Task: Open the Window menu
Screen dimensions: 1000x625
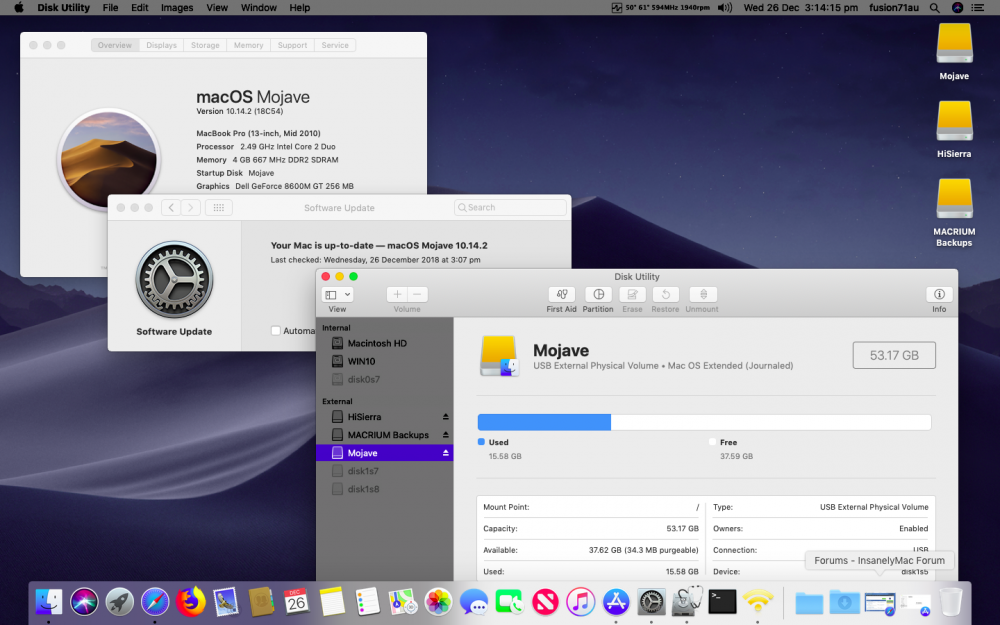Action: tap(258, 8)
